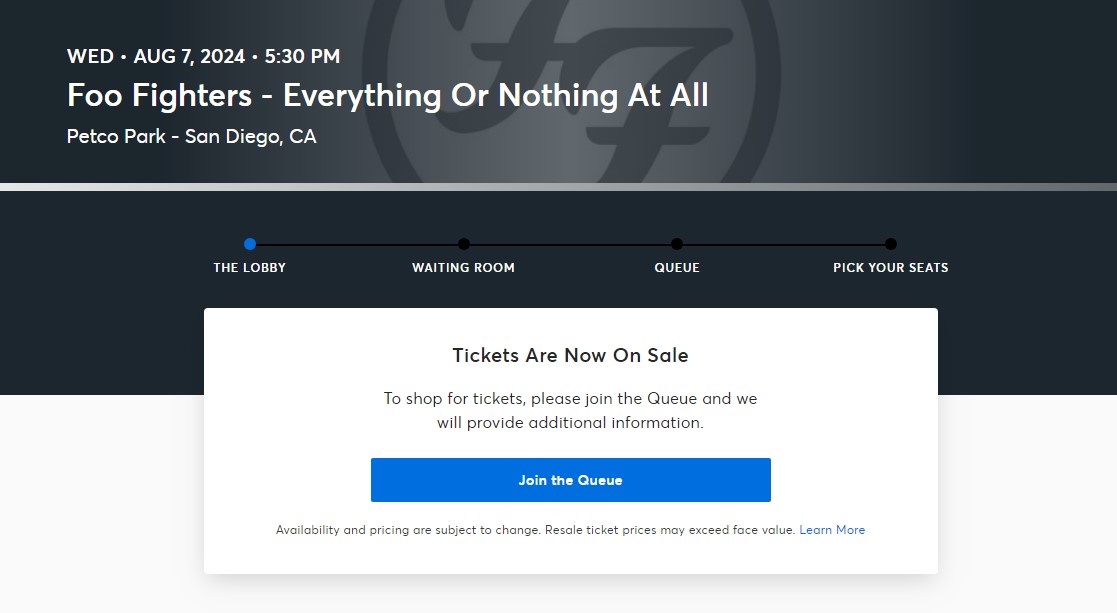The image size is (1117, 613).
Task: Click the line between Queue and Pick Your Seats
Action: [784, 244]
